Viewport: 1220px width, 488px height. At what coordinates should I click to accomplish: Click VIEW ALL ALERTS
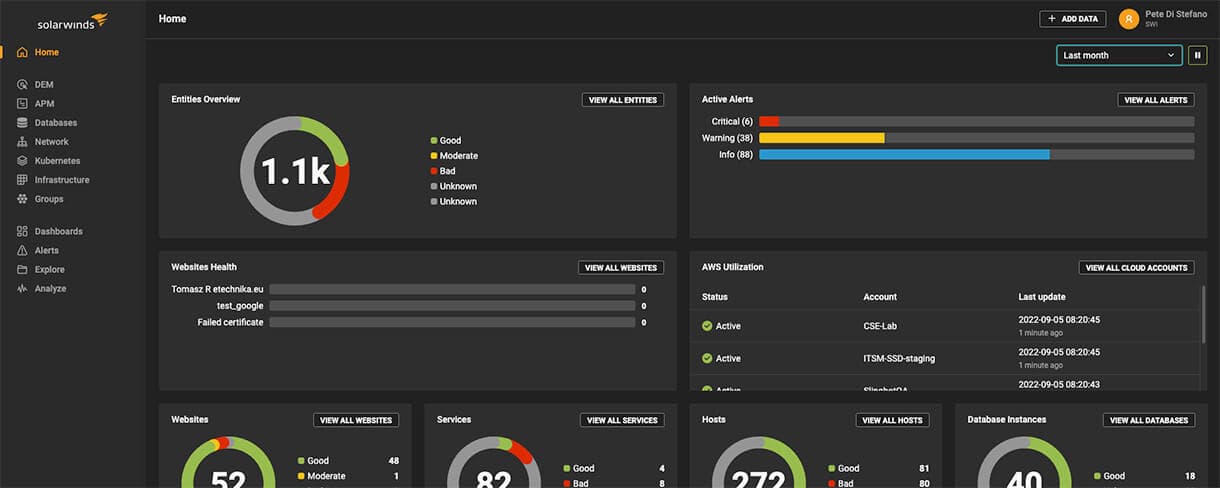(1156, 100)
